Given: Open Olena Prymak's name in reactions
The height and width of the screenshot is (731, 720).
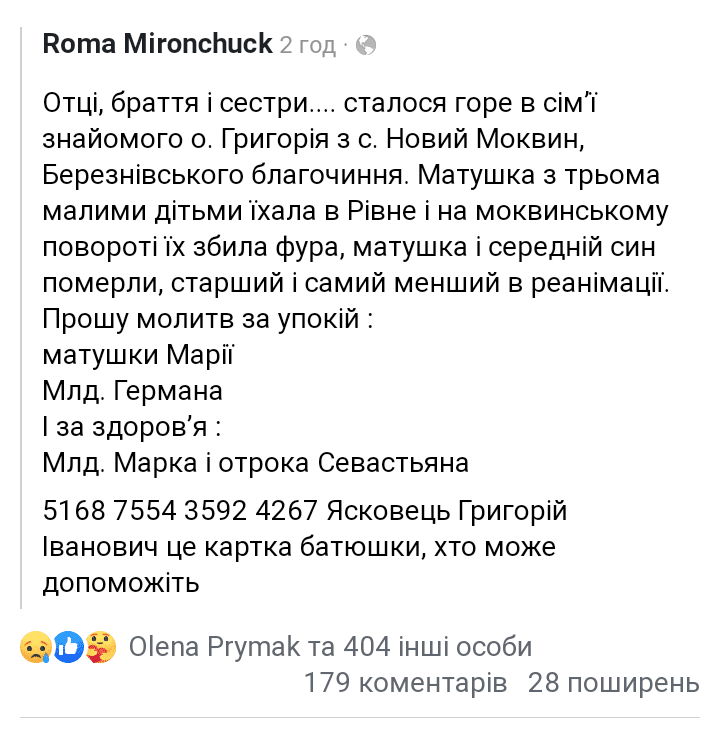Looking at the screenshot, I should coord(214,647).
